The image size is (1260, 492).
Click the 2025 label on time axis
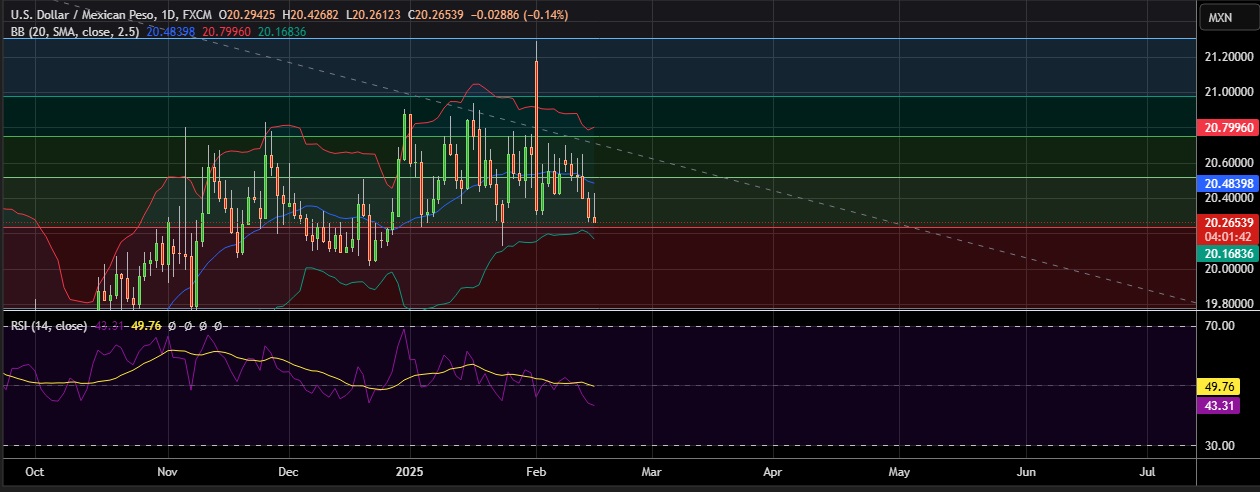[410, 470]
